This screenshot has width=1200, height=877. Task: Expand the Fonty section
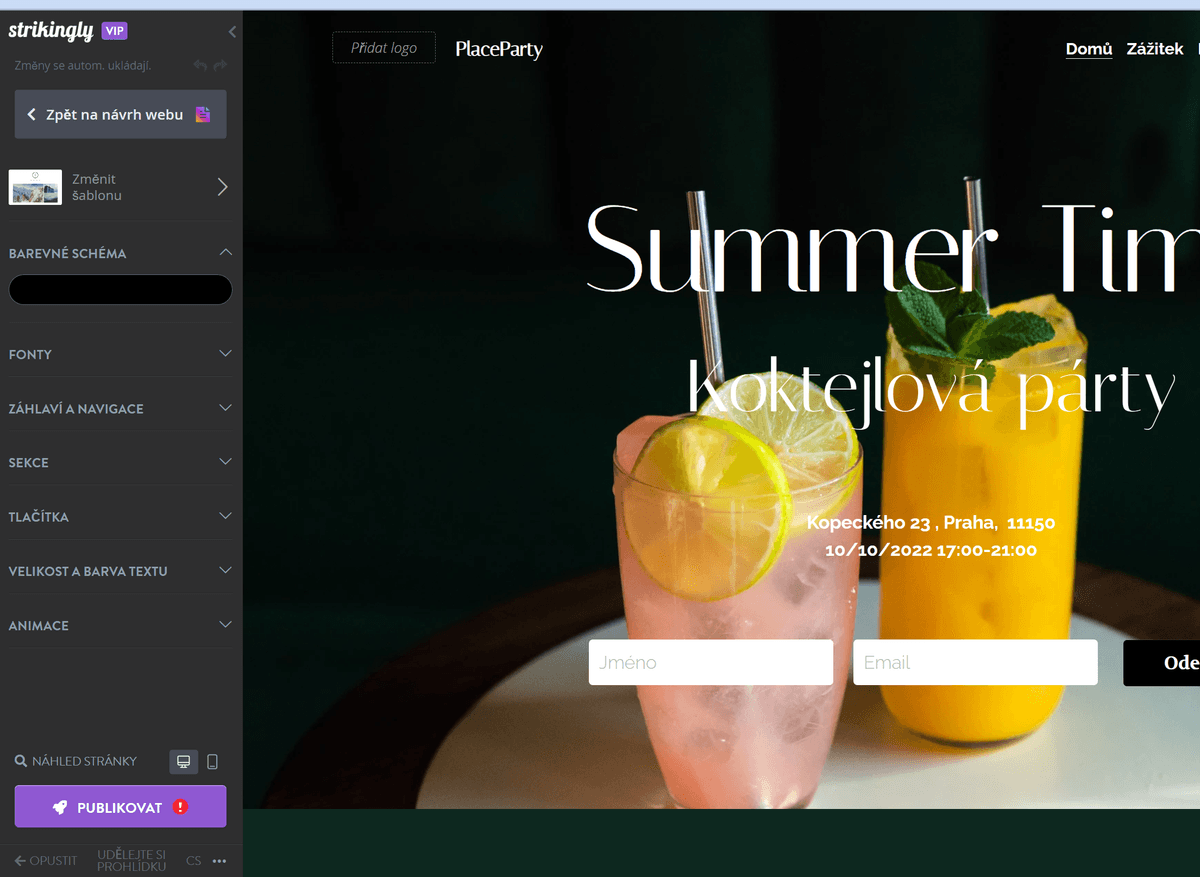[x=120, y=354]
